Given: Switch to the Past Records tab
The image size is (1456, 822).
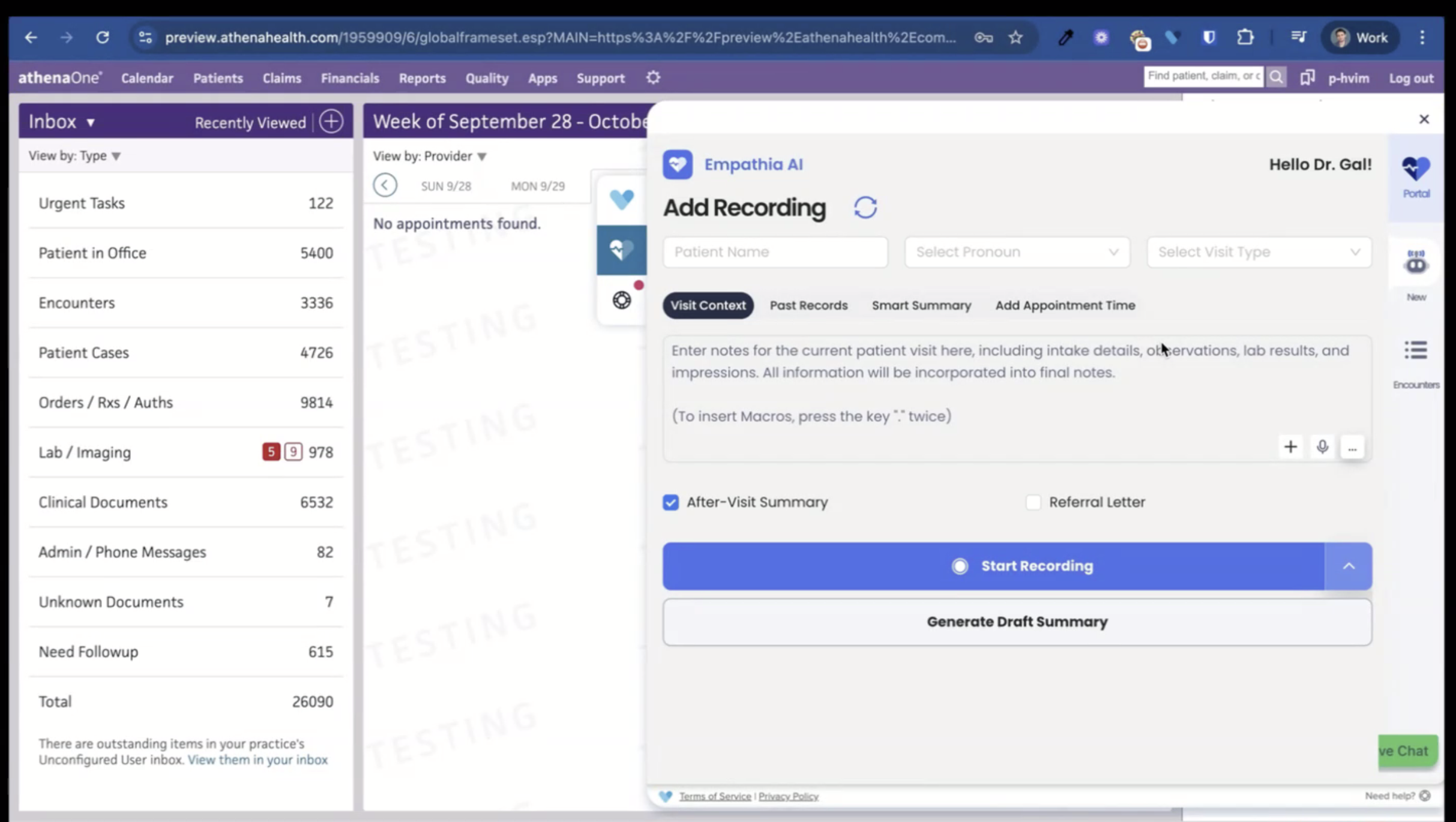Looking at the screenshot, I should [x=808, y=305].
